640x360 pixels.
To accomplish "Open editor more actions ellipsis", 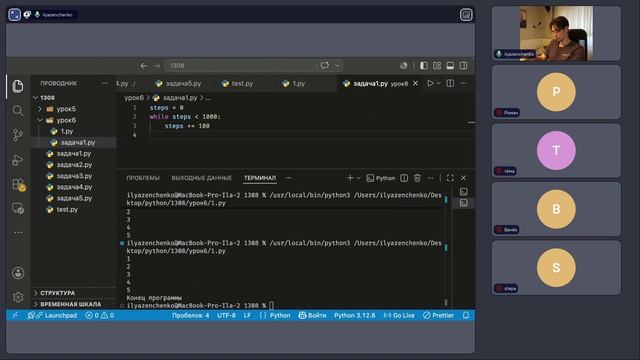I will [x=463, y=83].
